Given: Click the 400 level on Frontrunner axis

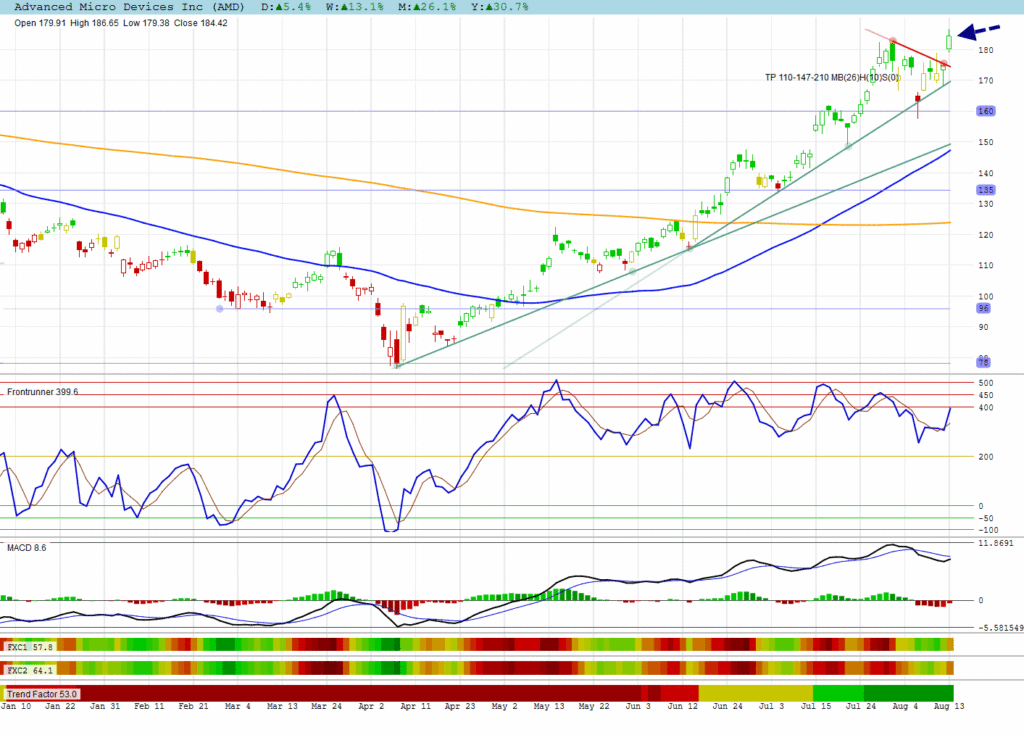Looking at the screenshot, I should (986, 408).
